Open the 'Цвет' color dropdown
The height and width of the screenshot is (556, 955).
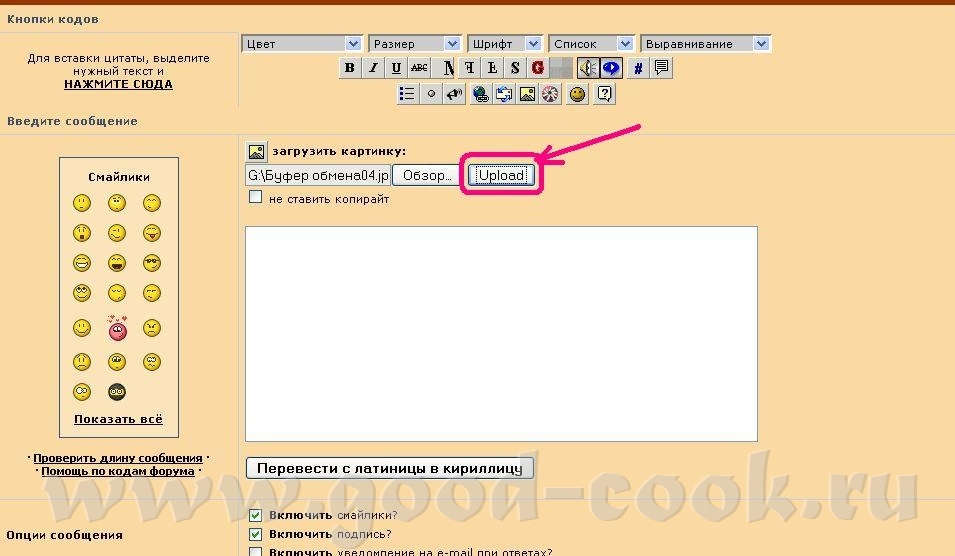[302, 44]
